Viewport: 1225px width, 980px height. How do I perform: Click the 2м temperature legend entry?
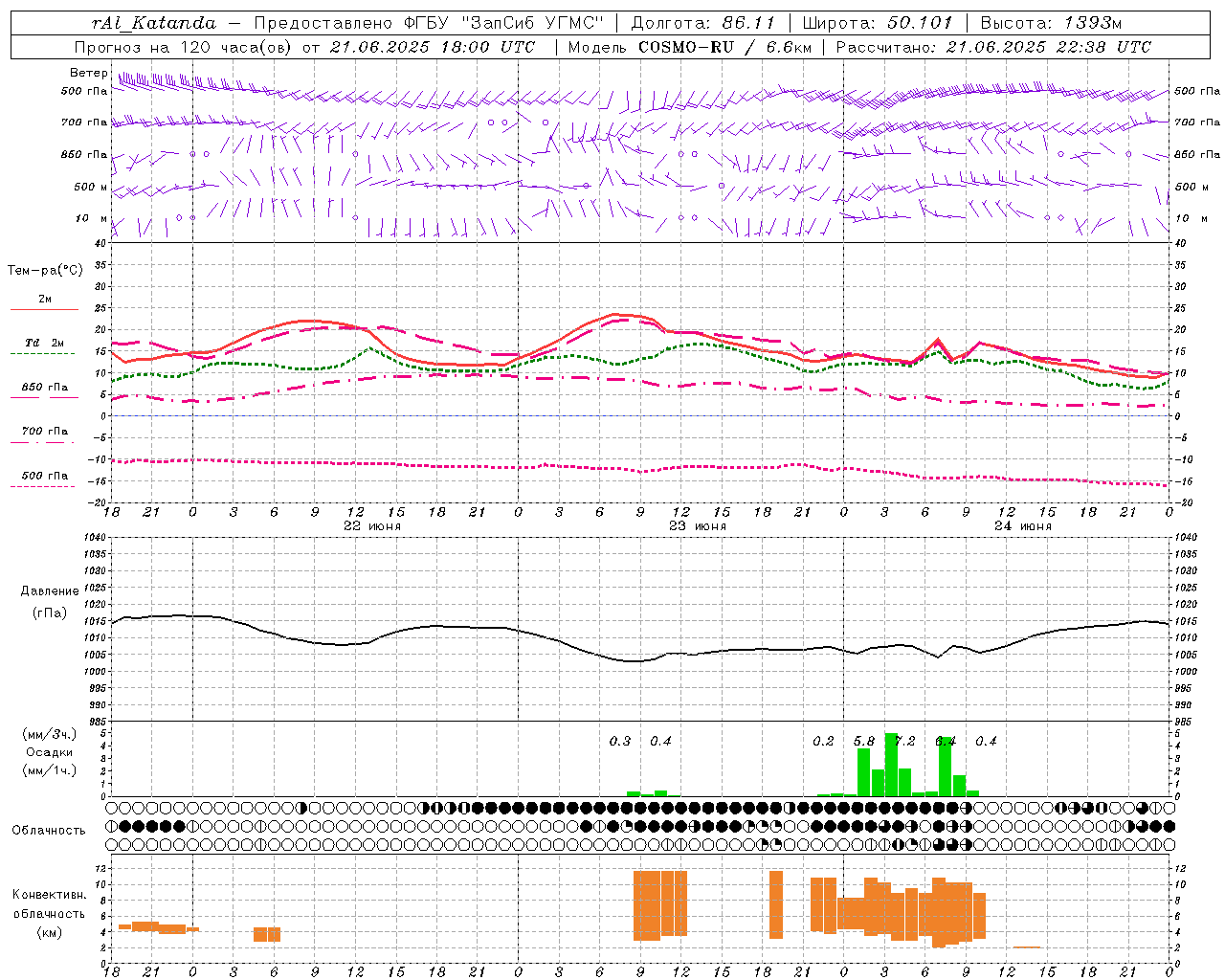45,300
